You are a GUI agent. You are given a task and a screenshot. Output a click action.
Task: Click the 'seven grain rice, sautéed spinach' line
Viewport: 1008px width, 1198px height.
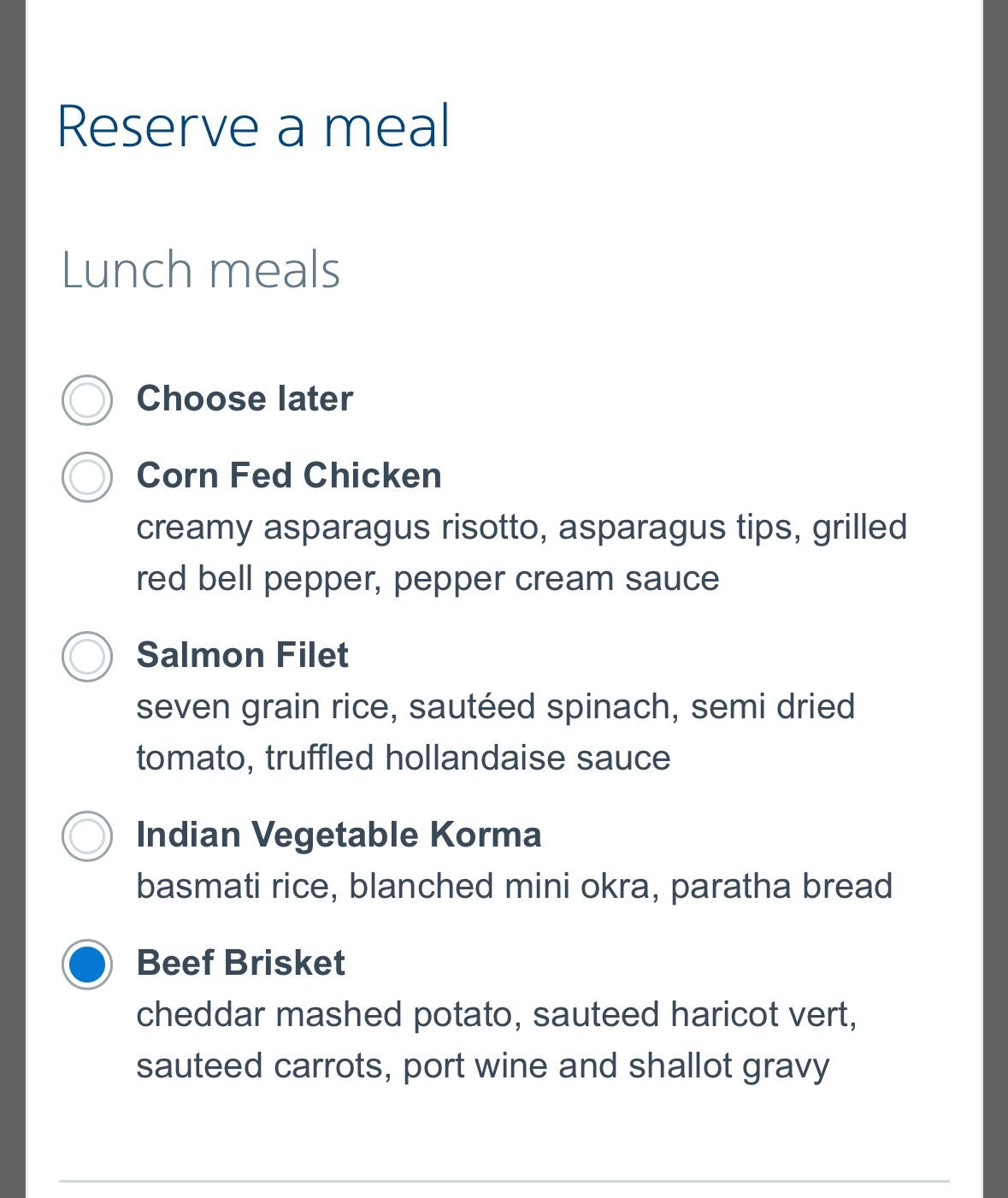tap(495, 706)
